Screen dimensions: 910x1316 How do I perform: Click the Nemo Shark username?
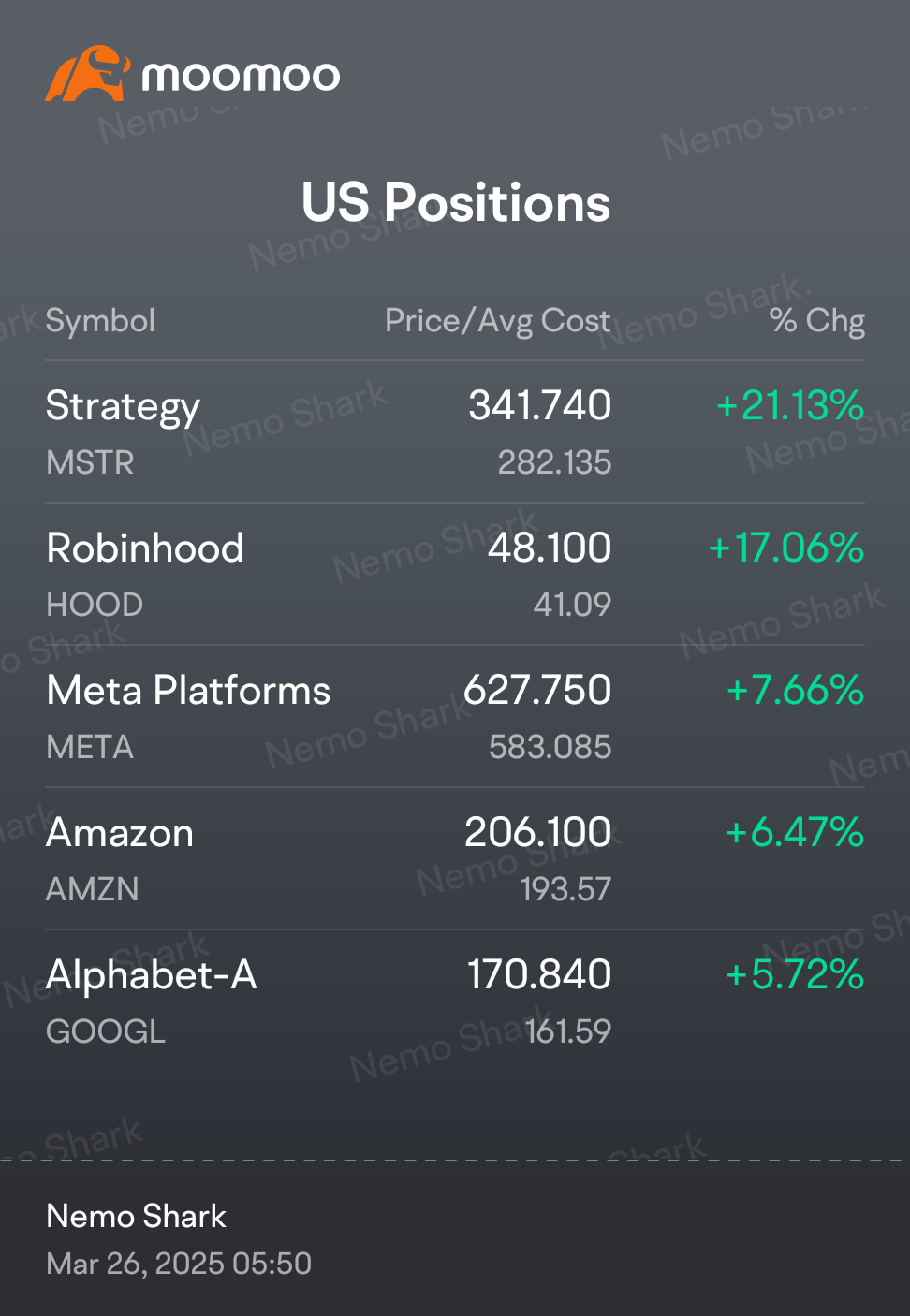136,1216
